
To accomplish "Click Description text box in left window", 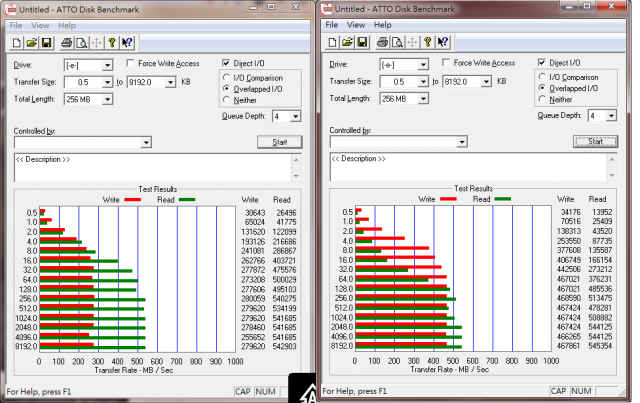I will (x=153, y=168).
